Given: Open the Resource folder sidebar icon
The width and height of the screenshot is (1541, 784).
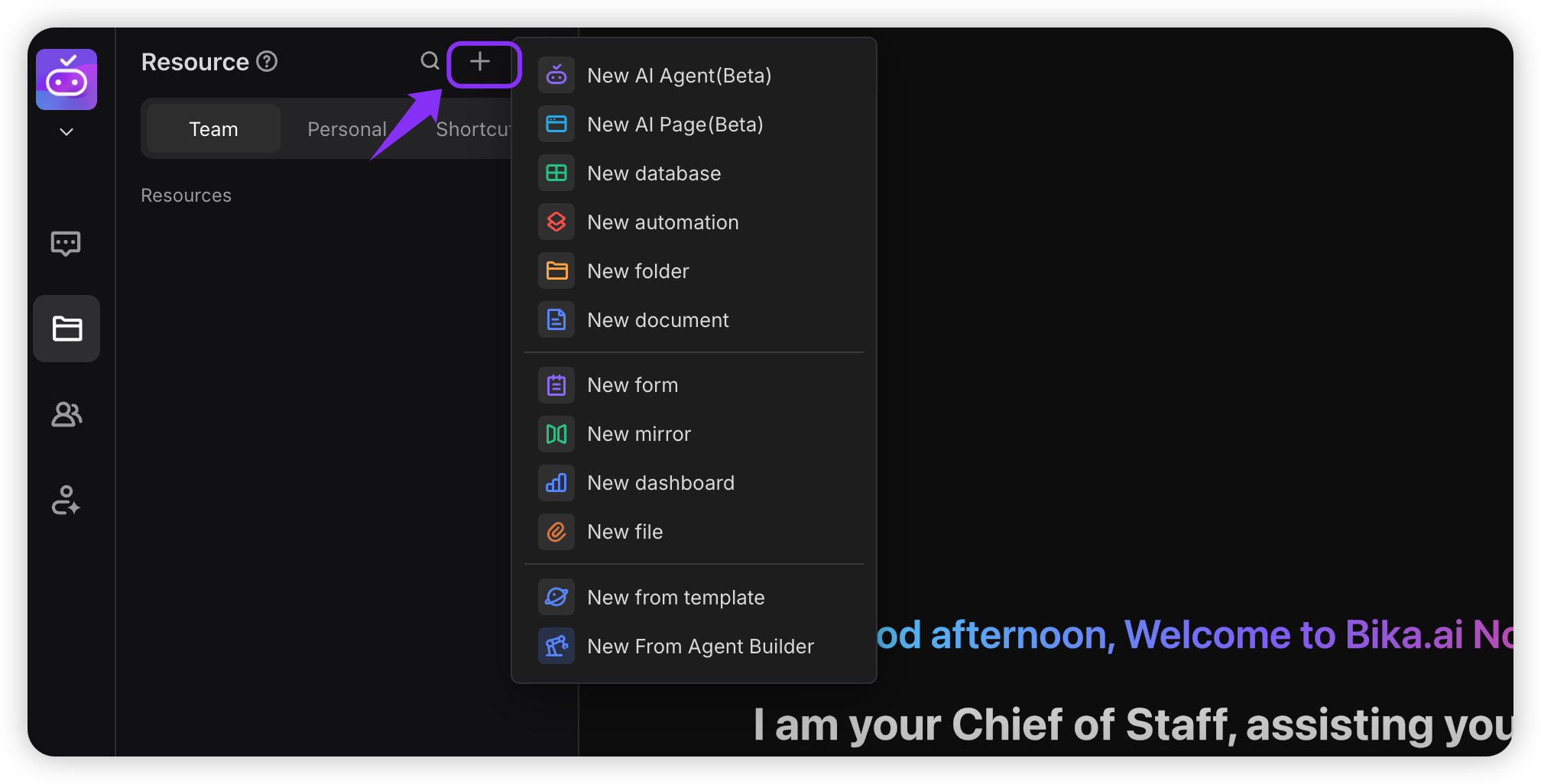Looking at the screenshot, I should (67, 329).
